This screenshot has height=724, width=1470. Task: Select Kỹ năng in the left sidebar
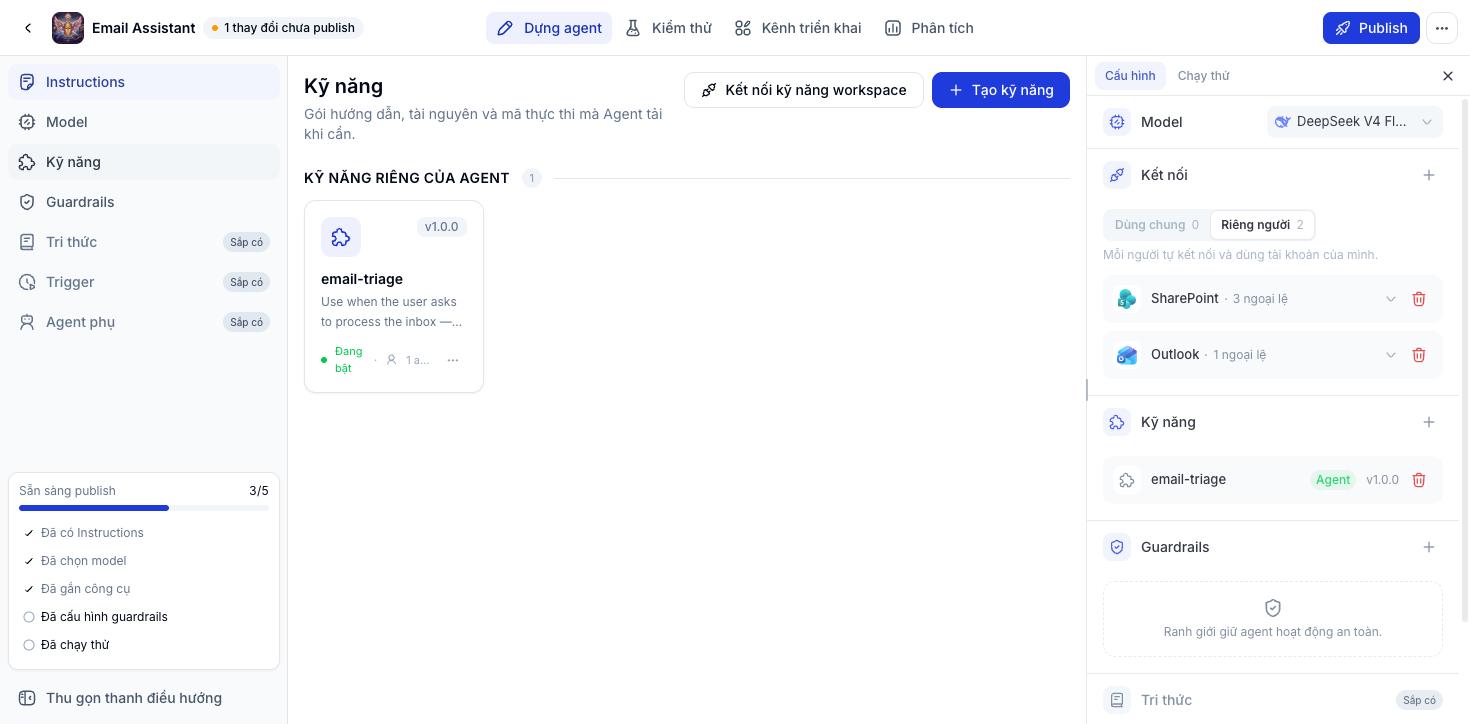pos(144,162)
